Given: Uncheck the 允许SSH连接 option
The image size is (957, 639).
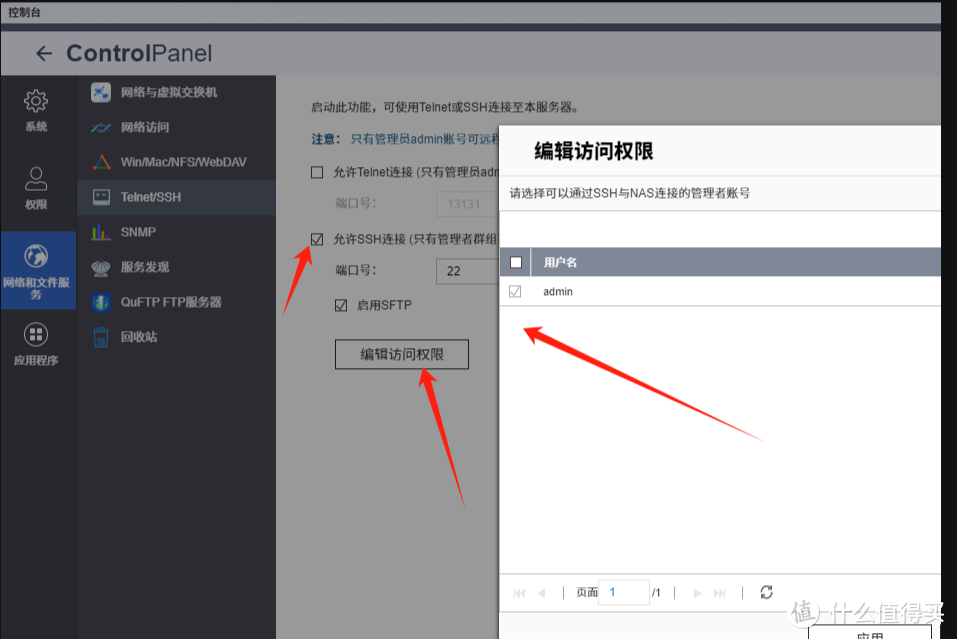Looking at the screenshot, I should pos(317,239).
